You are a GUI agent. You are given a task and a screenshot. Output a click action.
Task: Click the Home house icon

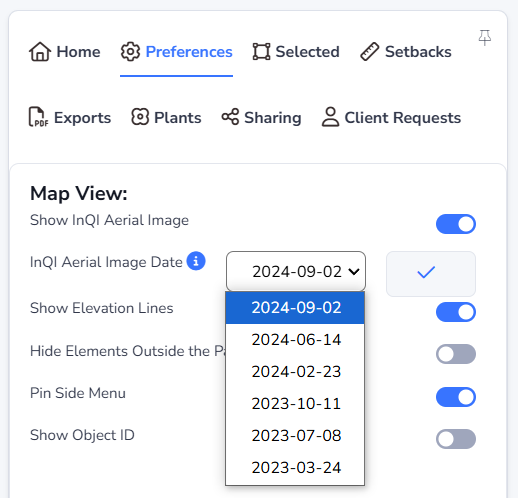(40, 52)
